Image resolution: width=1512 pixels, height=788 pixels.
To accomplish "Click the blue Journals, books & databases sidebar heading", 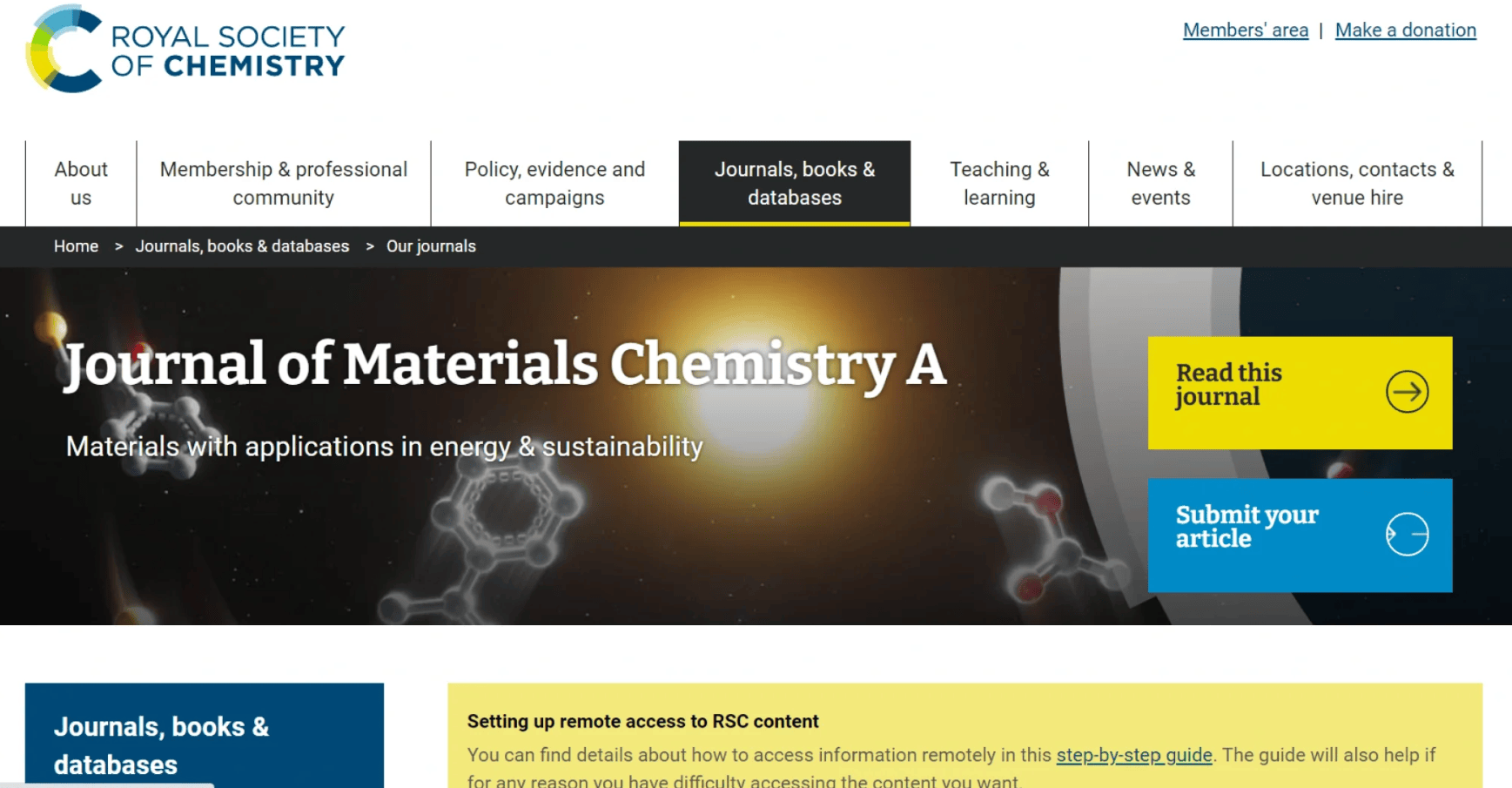I will pyautogui.click(x=161, y=744).
